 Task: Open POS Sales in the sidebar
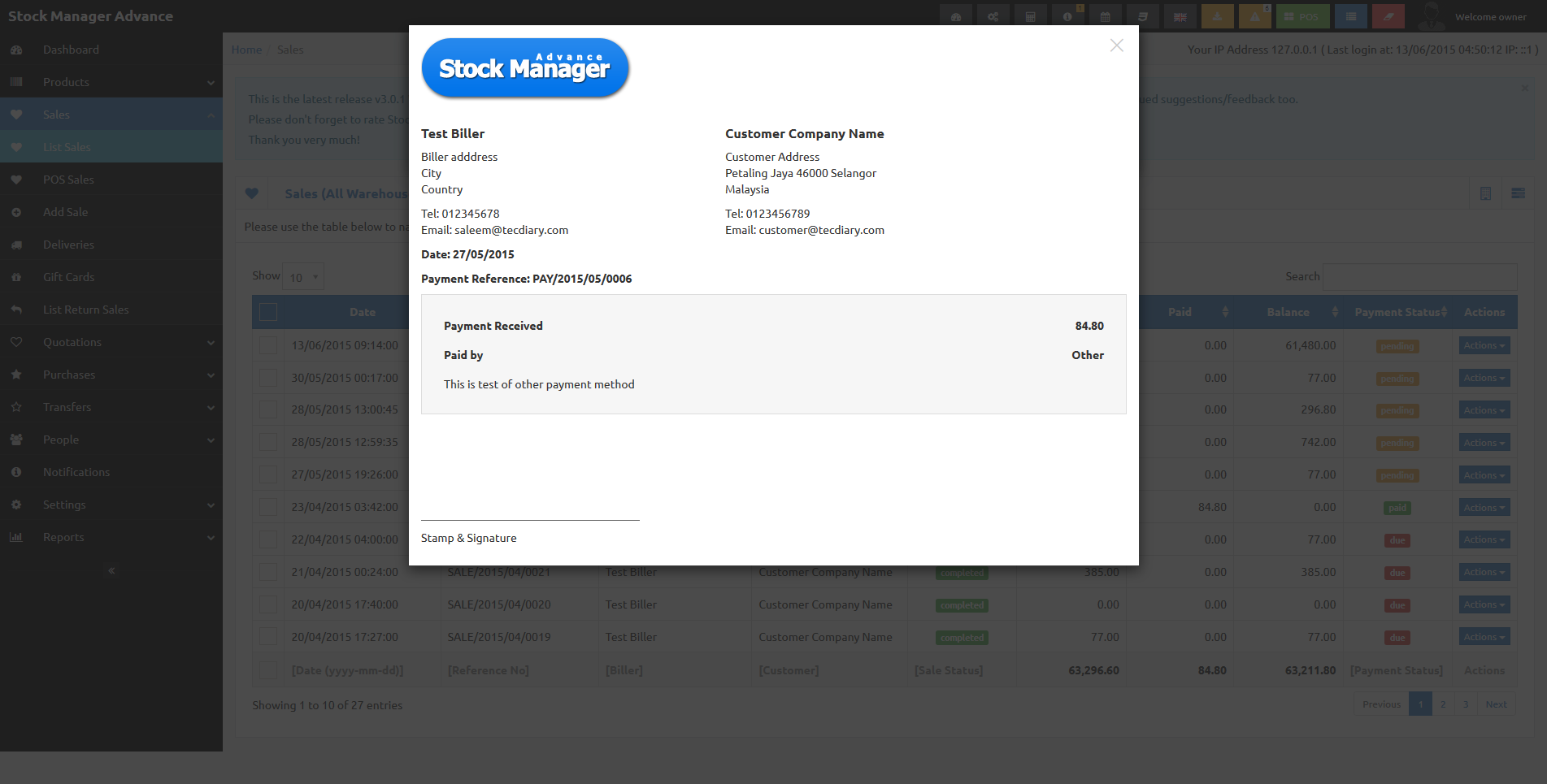[x=111, y=180]
